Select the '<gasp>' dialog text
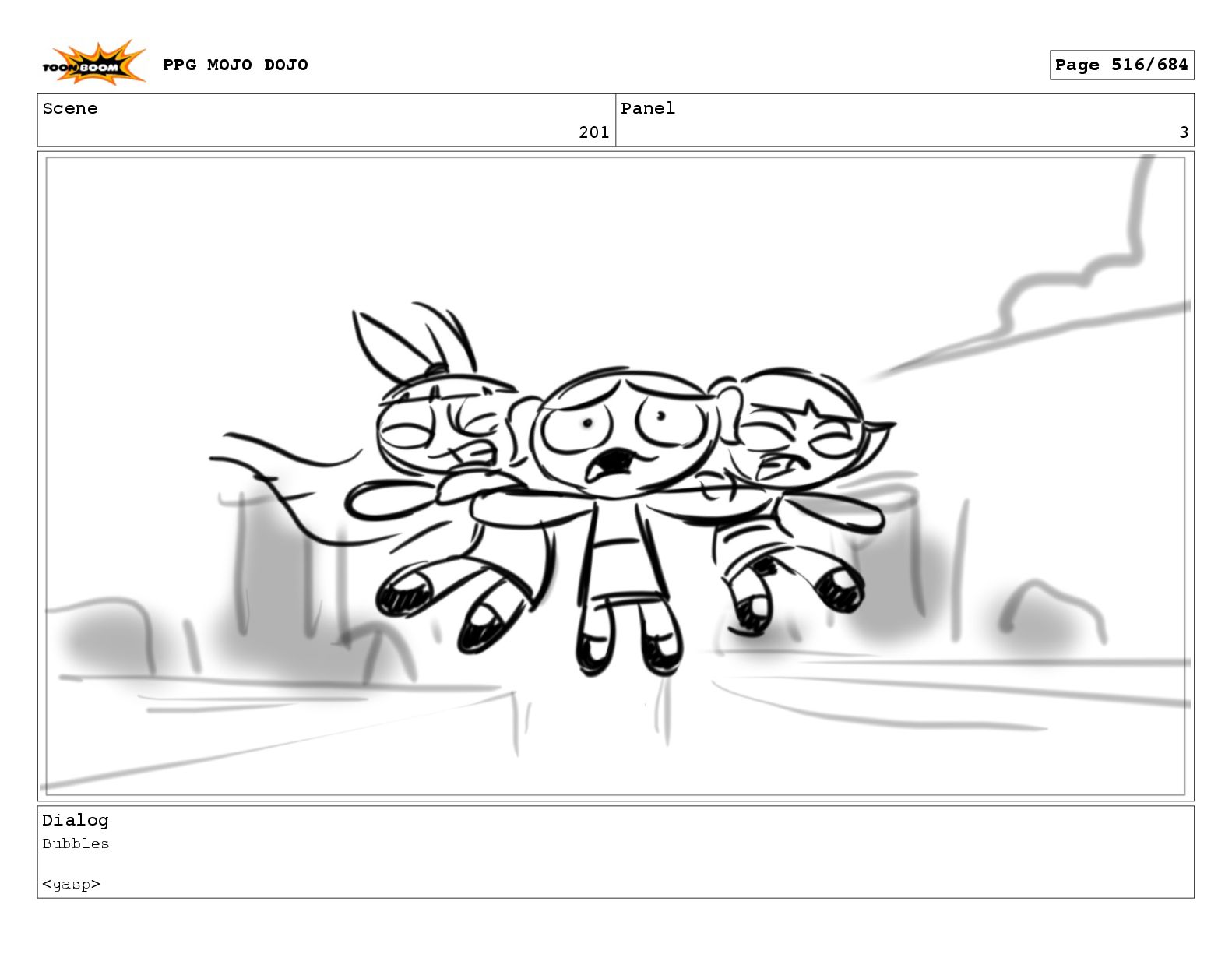The width and height of the screenshot is (1232, 954). (x=71, y=884)
